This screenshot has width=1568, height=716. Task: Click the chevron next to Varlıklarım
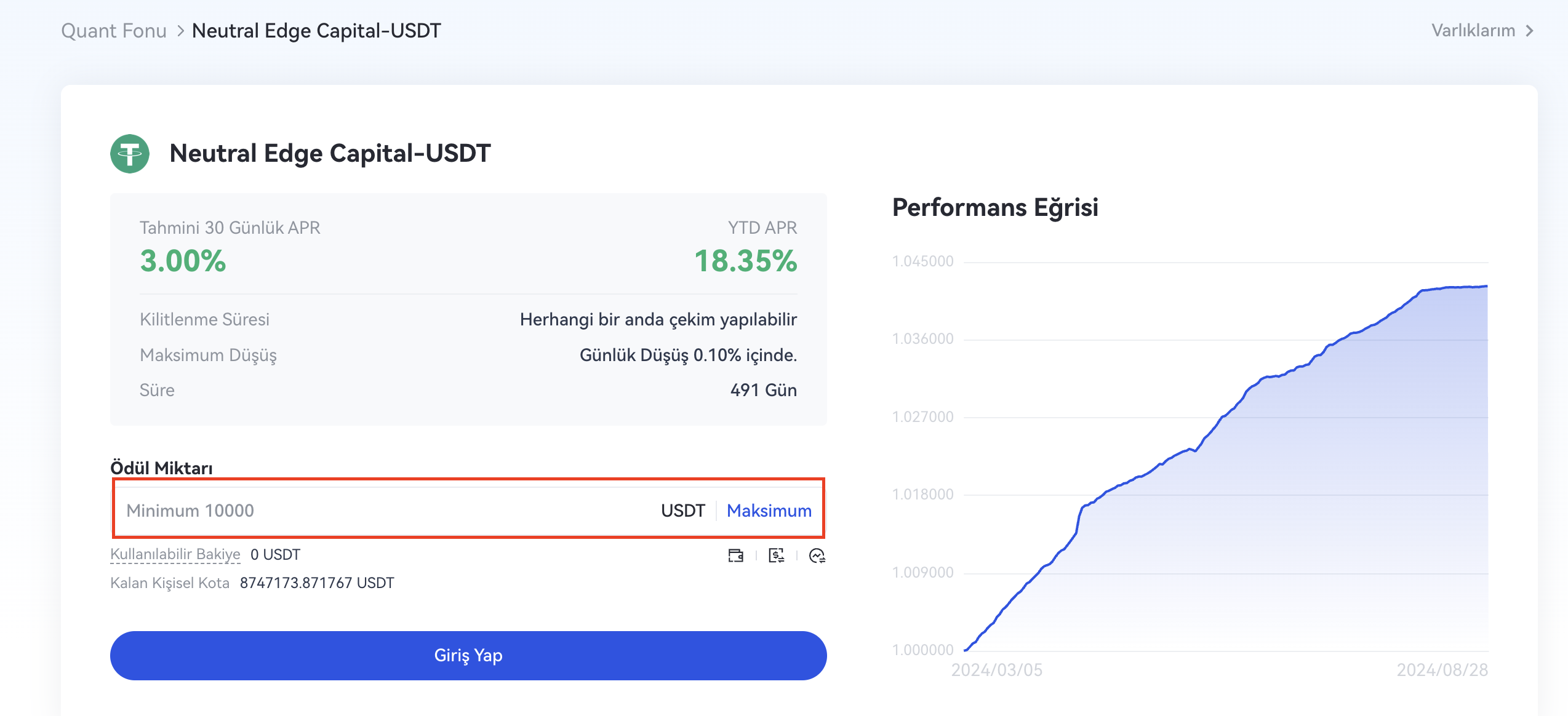click(1530, 31)
